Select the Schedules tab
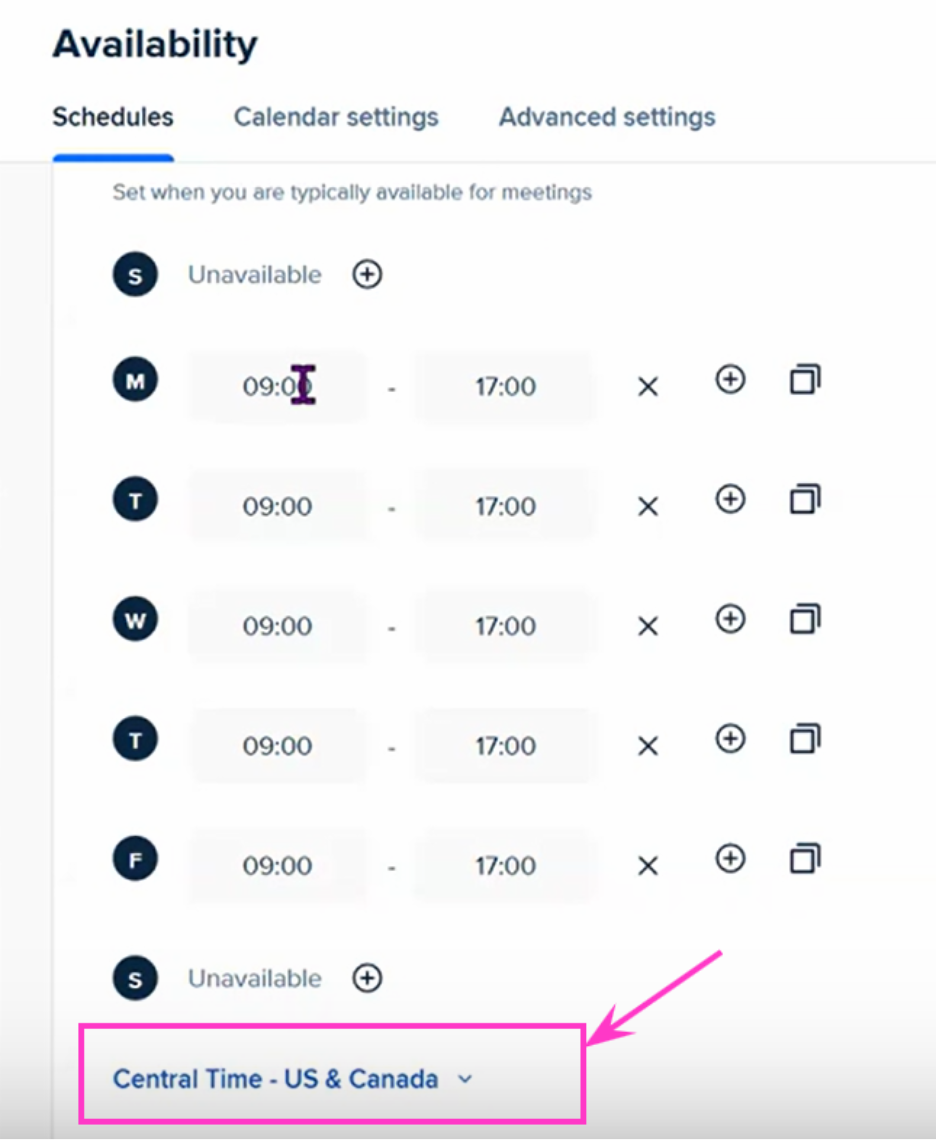The height and width of the screenshot is (1140, 936). (113, 117)
